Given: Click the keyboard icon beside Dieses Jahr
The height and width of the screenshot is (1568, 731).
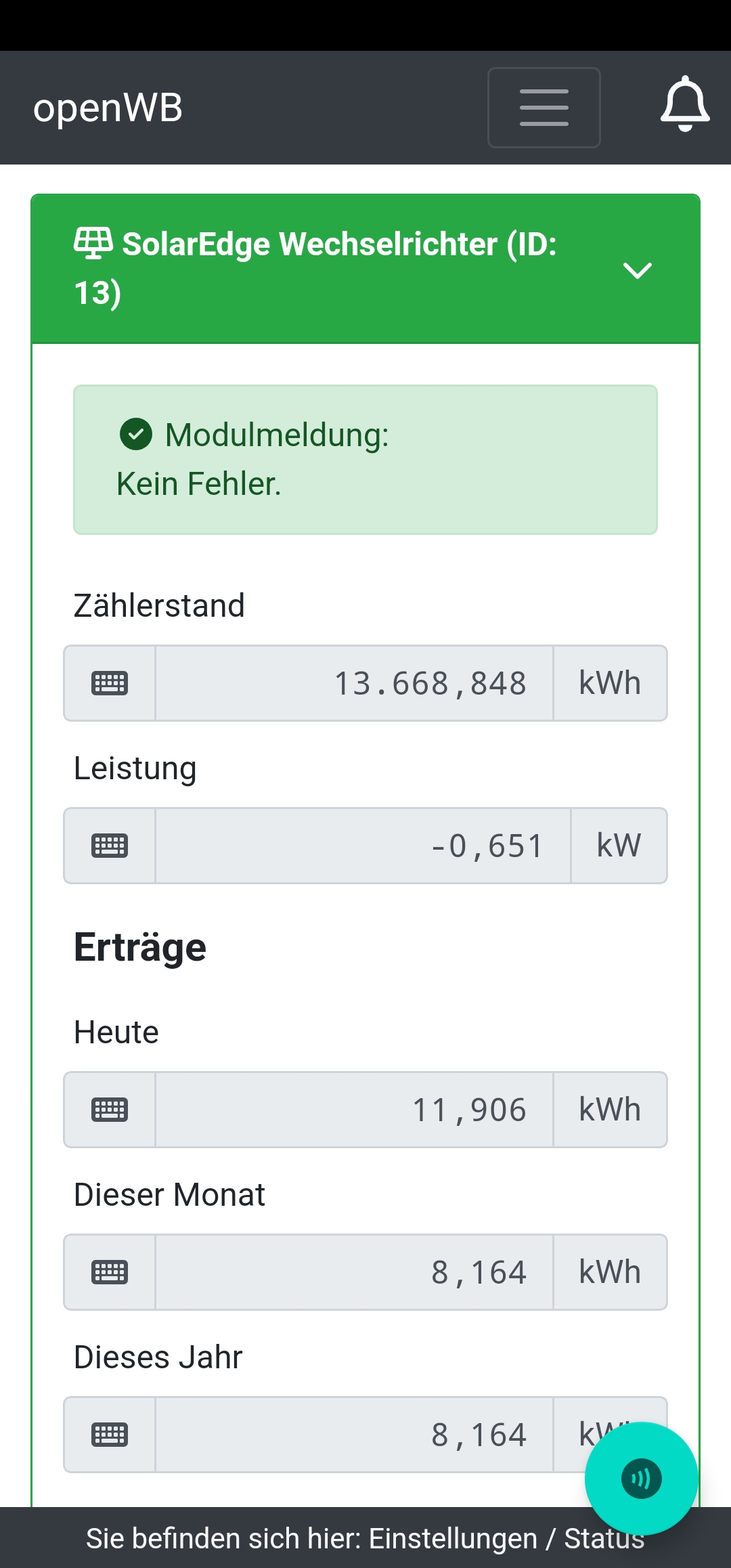Looking at the screenshot, I should [110, 1435].
